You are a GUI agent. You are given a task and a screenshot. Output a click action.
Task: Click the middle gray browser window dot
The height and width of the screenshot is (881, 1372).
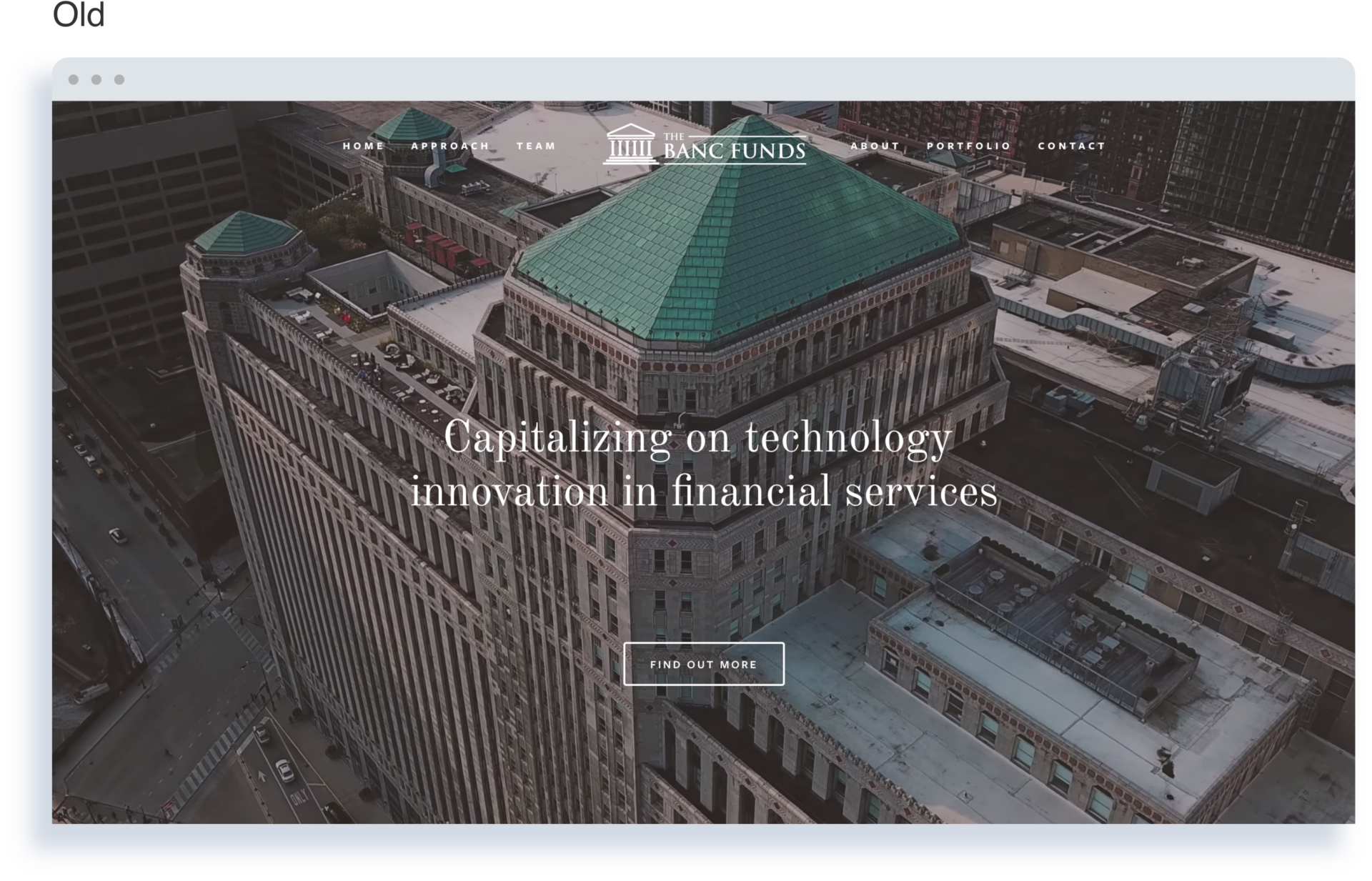click(96, 79)
